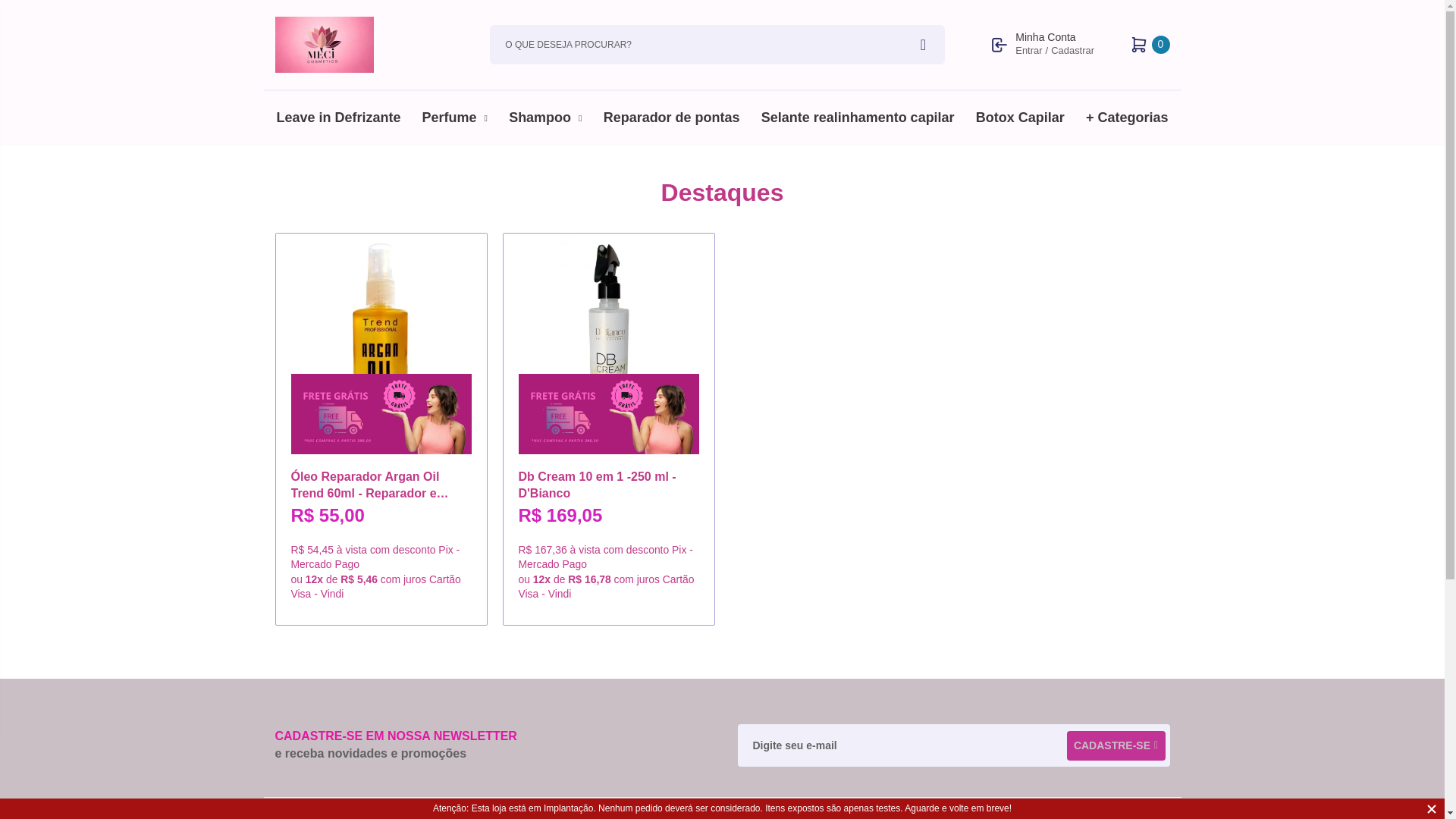Open Óleo Reparador Argan Oil product title
This screenshot has width=1456, height=819.
click(x=369, y=485)
